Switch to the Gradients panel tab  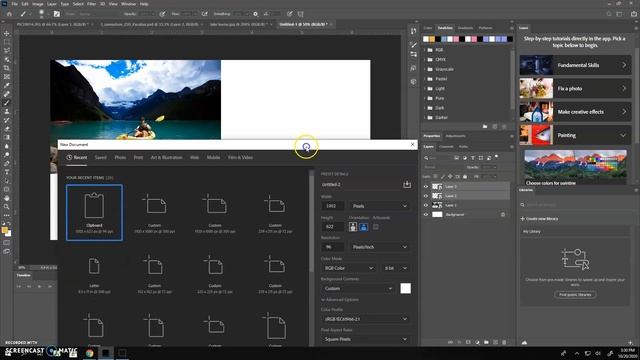coord(465,28)
